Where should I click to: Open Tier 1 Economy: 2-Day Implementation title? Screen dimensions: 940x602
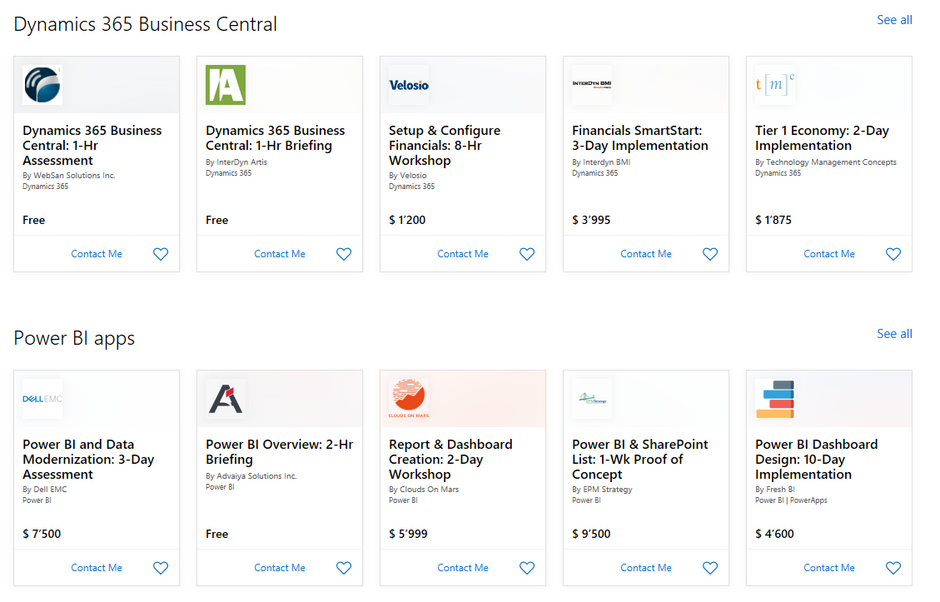point(822,138)
